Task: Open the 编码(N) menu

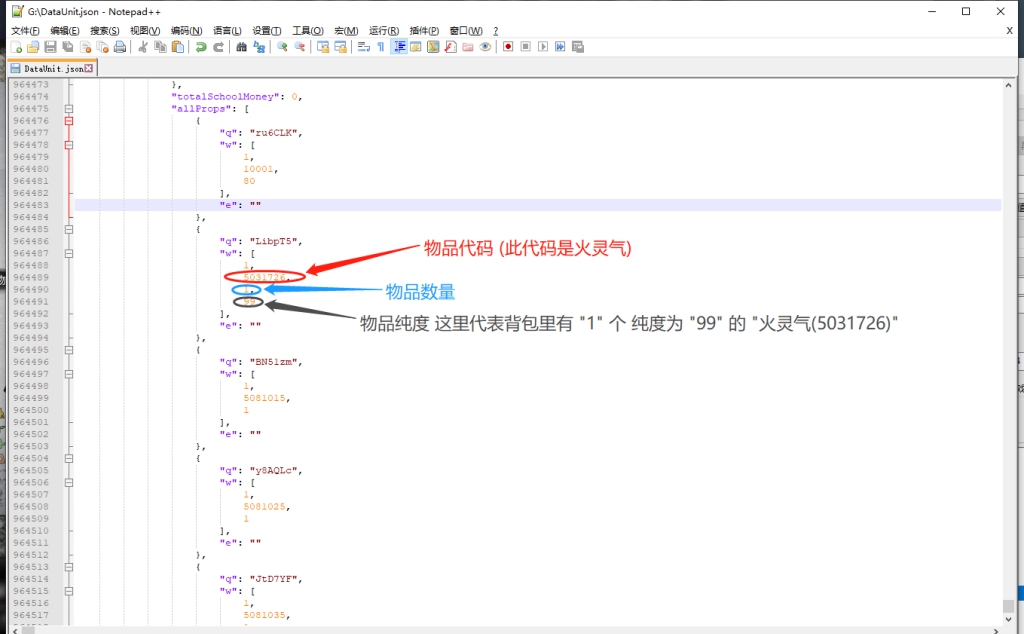Action: click(x=187, y=31)
